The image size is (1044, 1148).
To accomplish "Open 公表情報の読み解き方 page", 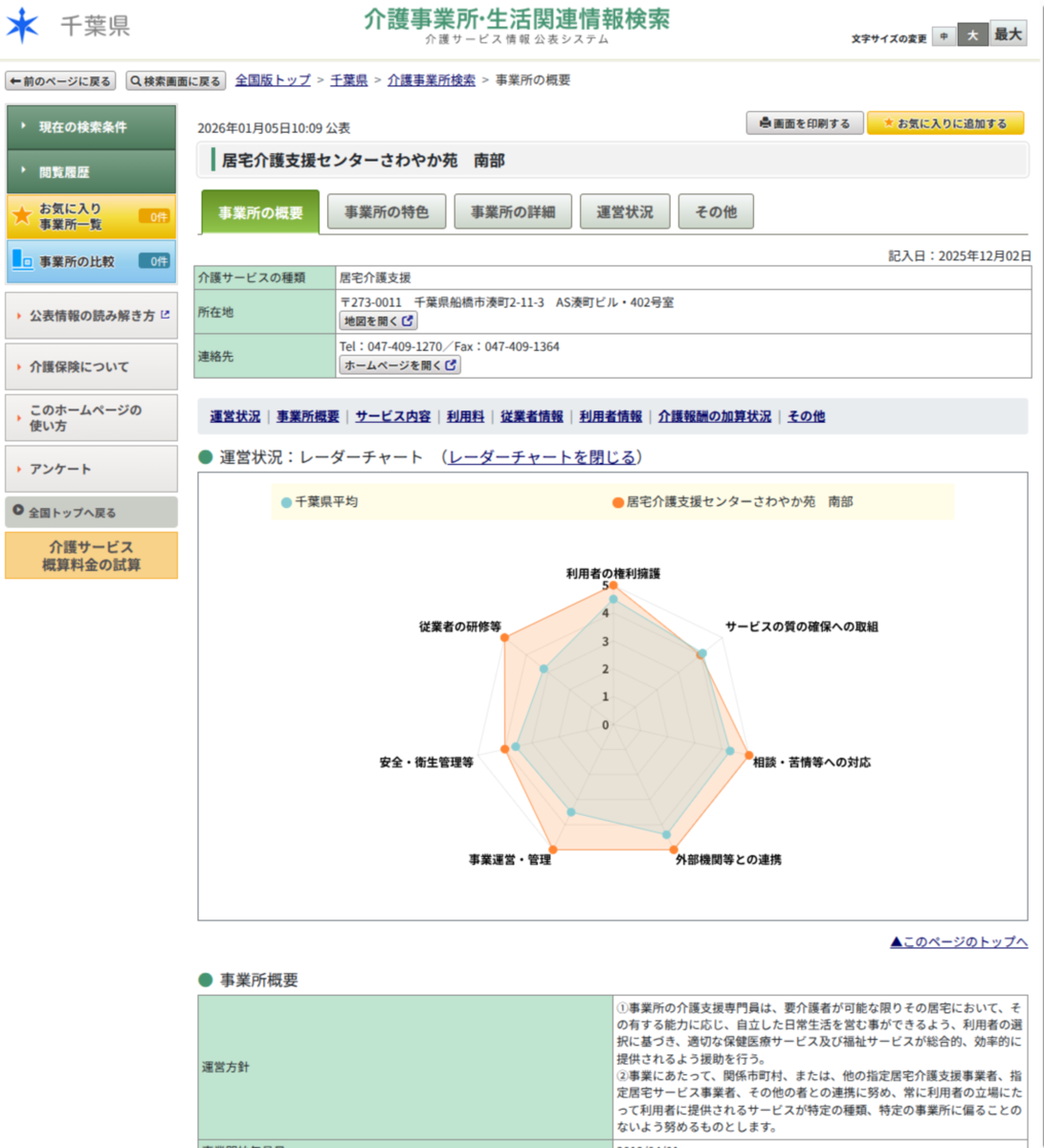I will (92, 316).
